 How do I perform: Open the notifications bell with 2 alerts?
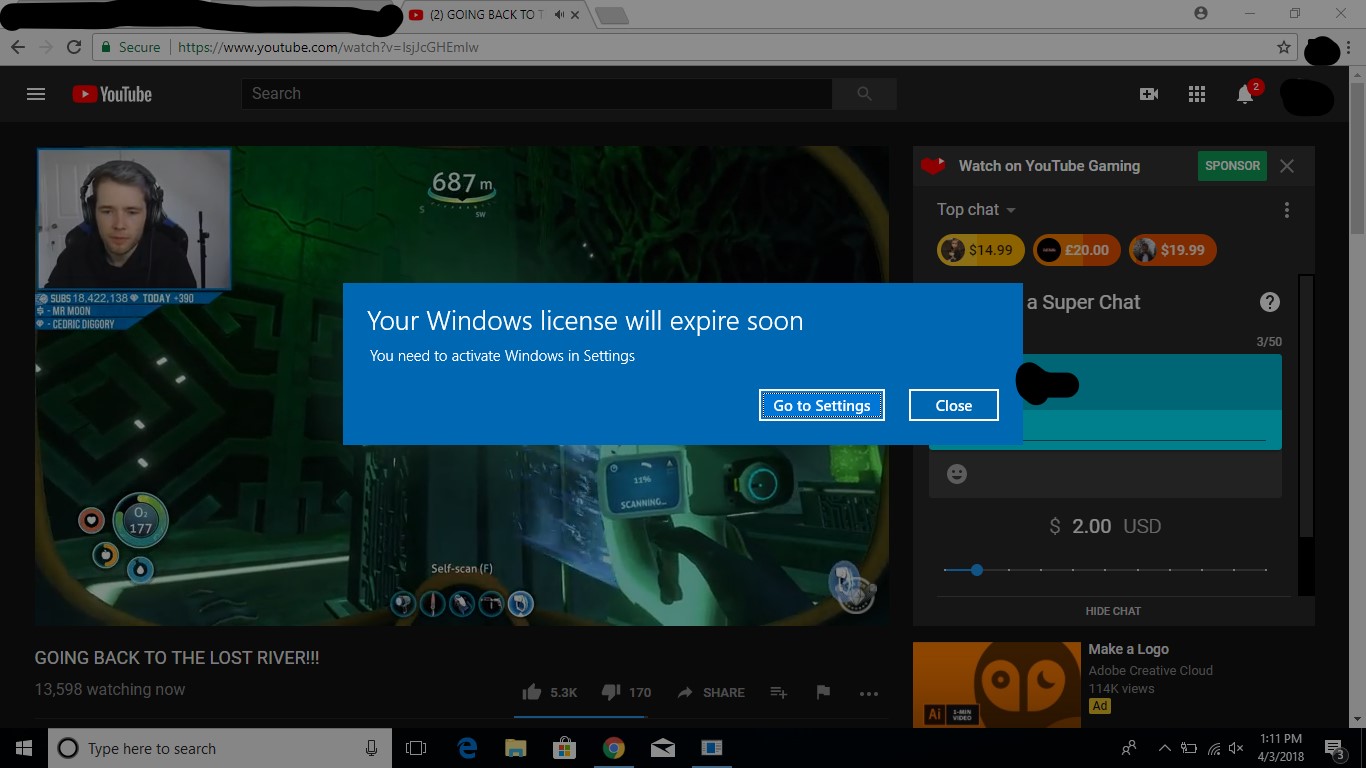point(1245,94)
